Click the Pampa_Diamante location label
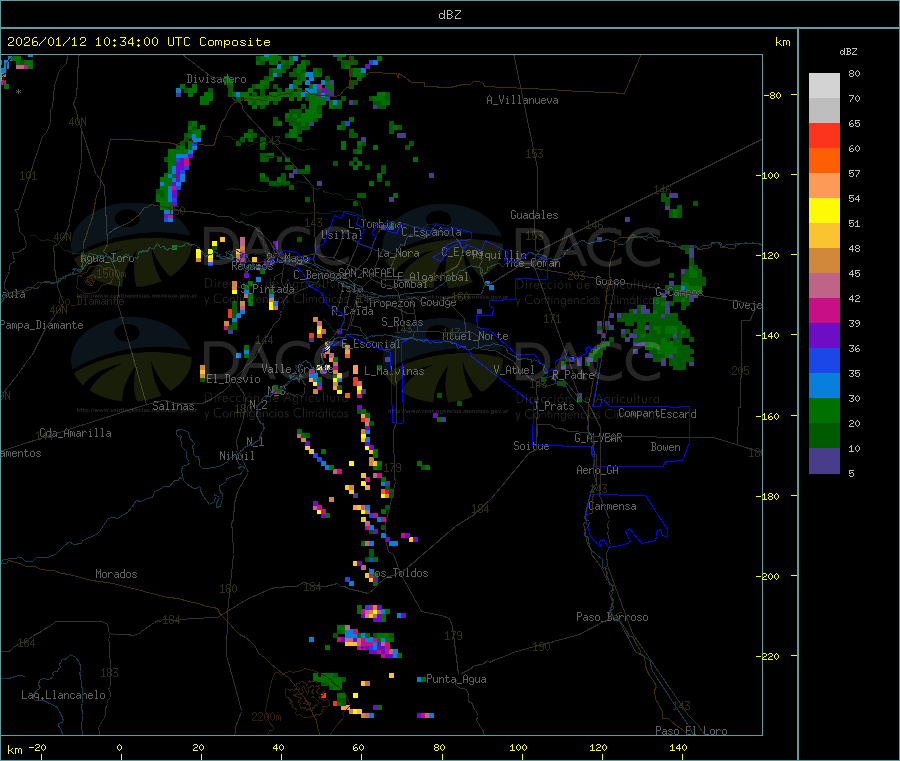Image resolution: width=900 pixels, height=761 pixels. [x=42, y=325]
